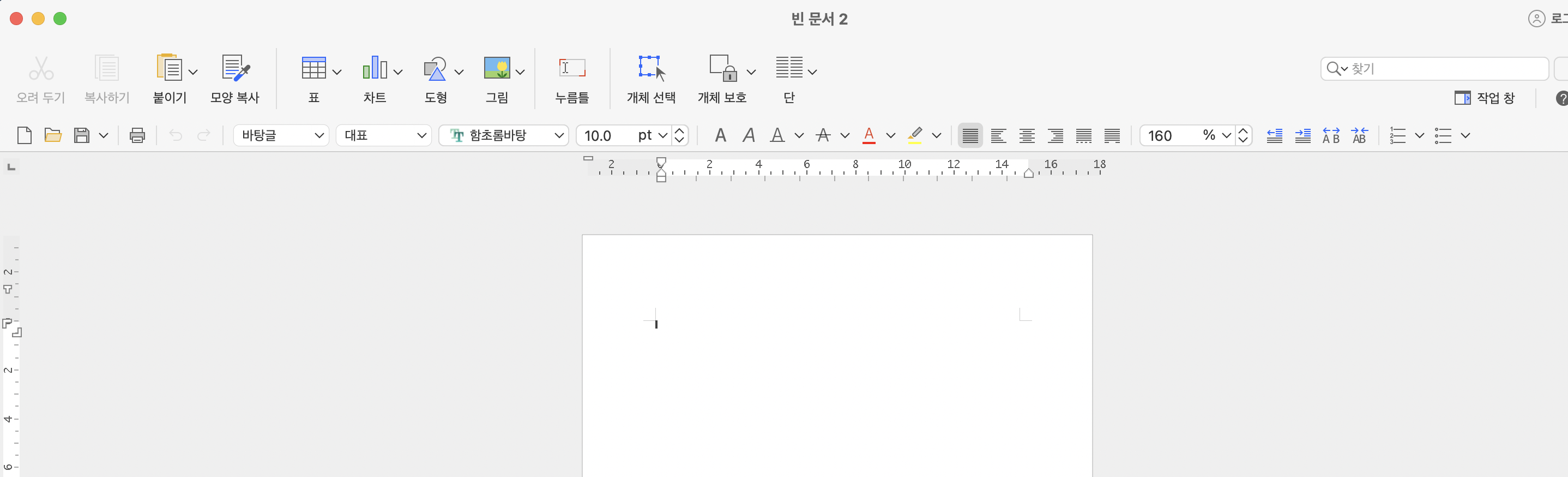Print the document with the printer icon
Screen dimensions: 1568x477
[137, 135]
